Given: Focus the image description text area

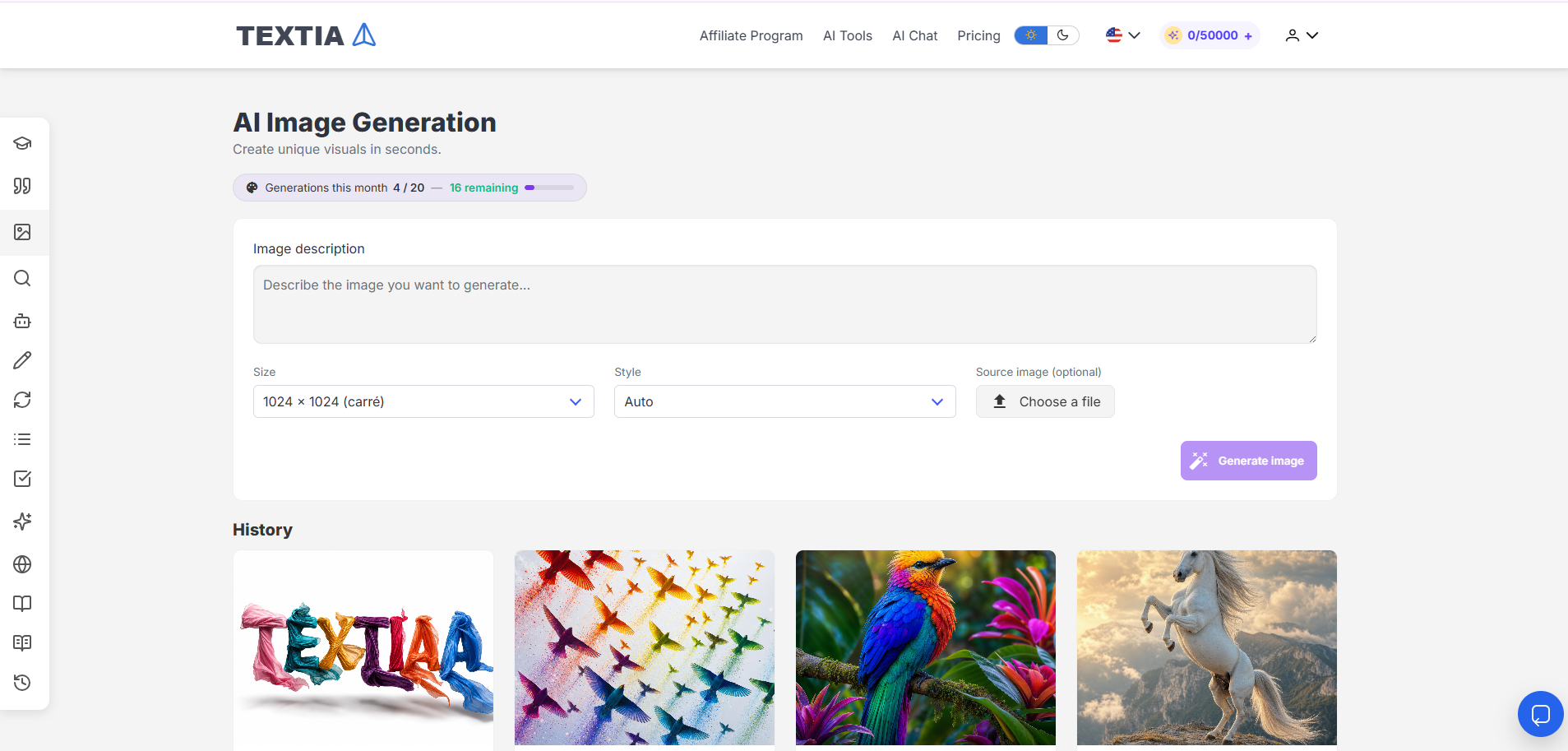Looking at the screenshot, I should pyautogui.click(x=784, y=304).
